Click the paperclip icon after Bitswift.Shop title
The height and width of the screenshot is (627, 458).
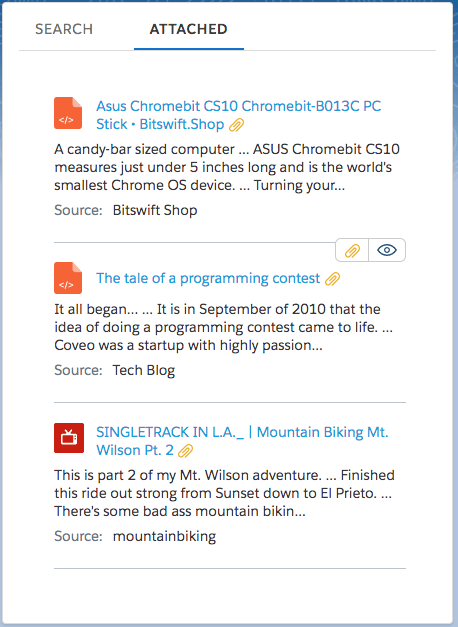click(x=236, y=125)
